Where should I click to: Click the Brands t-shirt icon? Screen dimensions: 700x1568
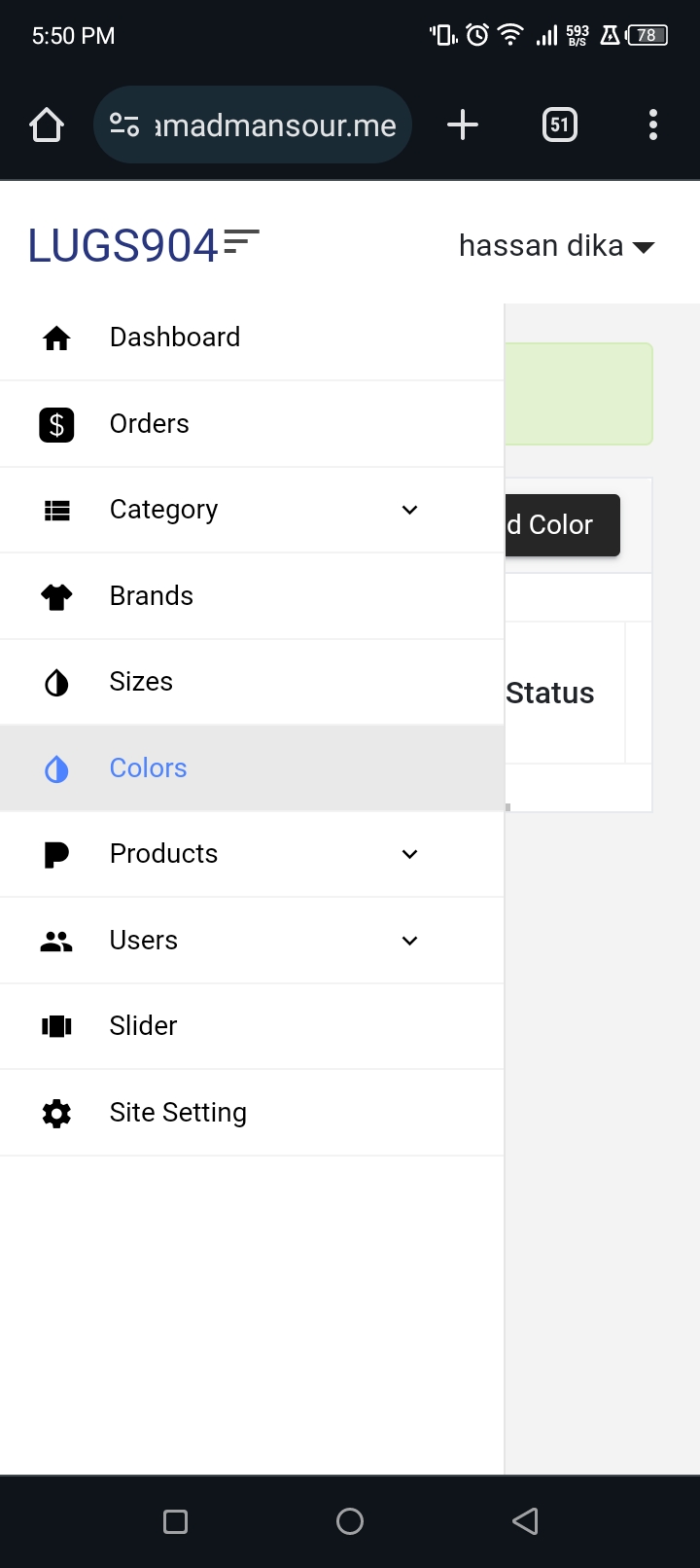point(56,596)
